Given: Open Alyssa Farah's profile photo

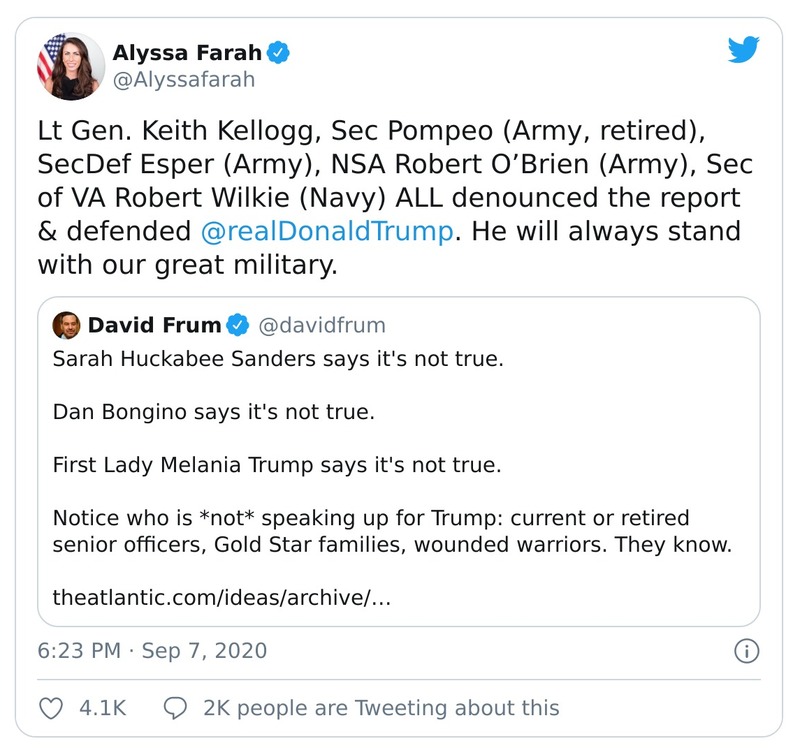Looking at the screenshot, I should [70, 66].
